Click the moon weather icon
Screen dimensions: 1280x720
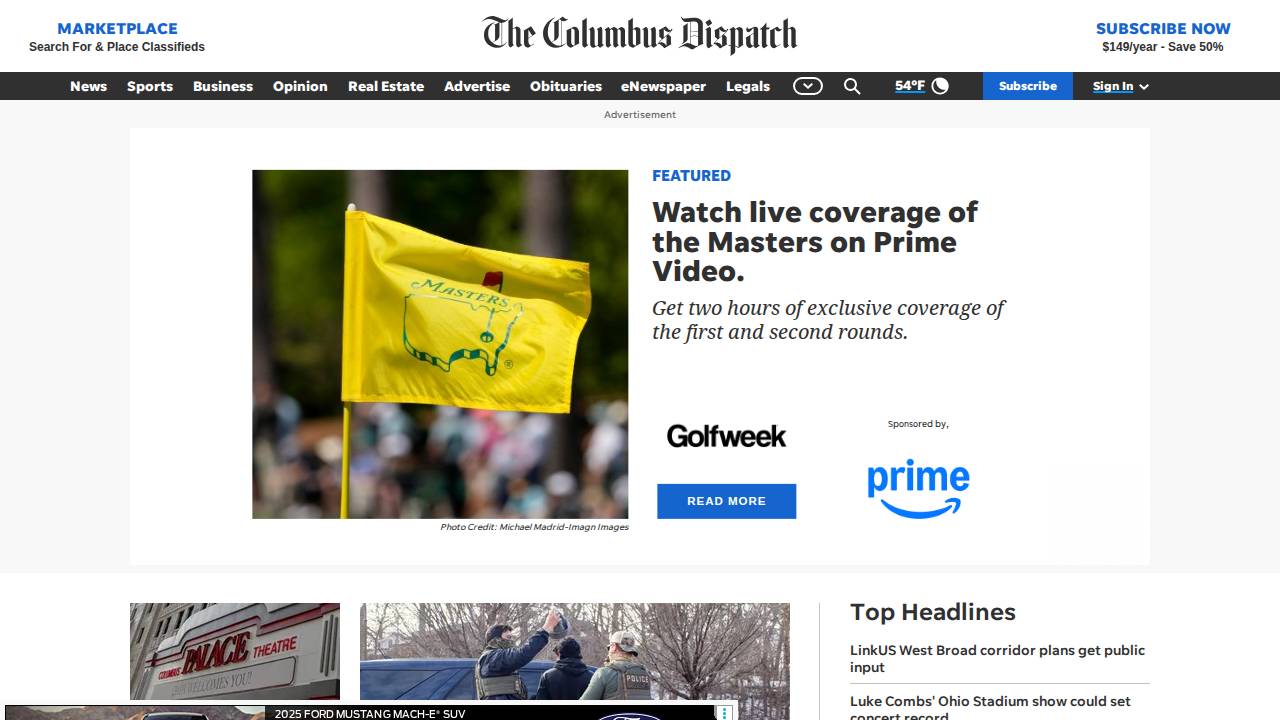pos(940,86)
